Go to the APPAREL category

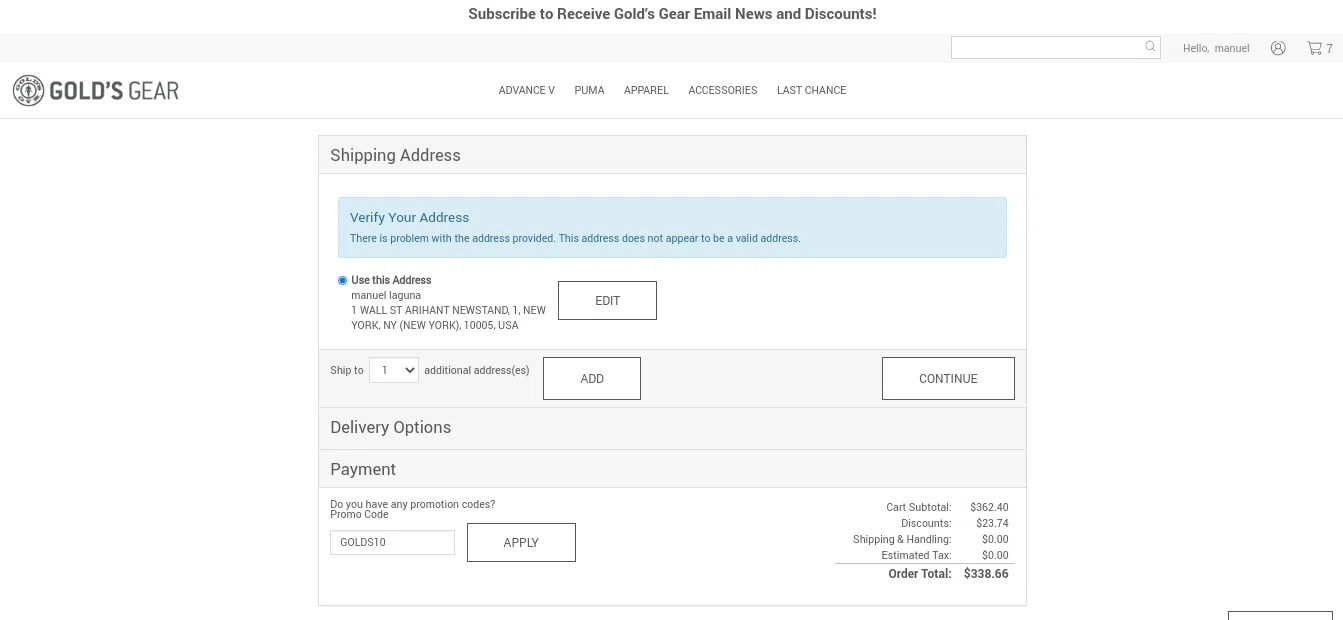[x=646, y=90]
